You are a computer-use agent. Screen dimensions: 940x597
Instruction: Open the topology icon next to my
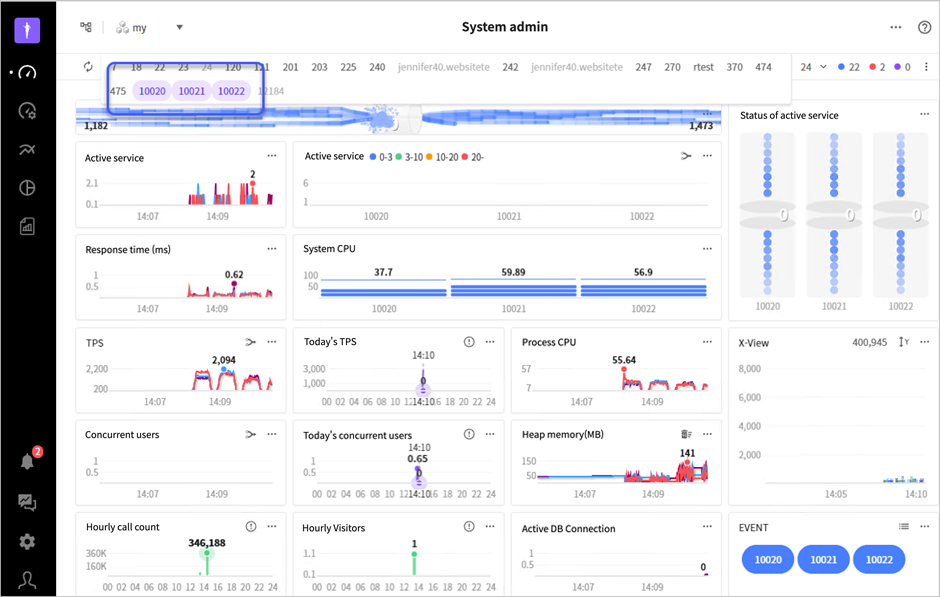click(86, 27)
